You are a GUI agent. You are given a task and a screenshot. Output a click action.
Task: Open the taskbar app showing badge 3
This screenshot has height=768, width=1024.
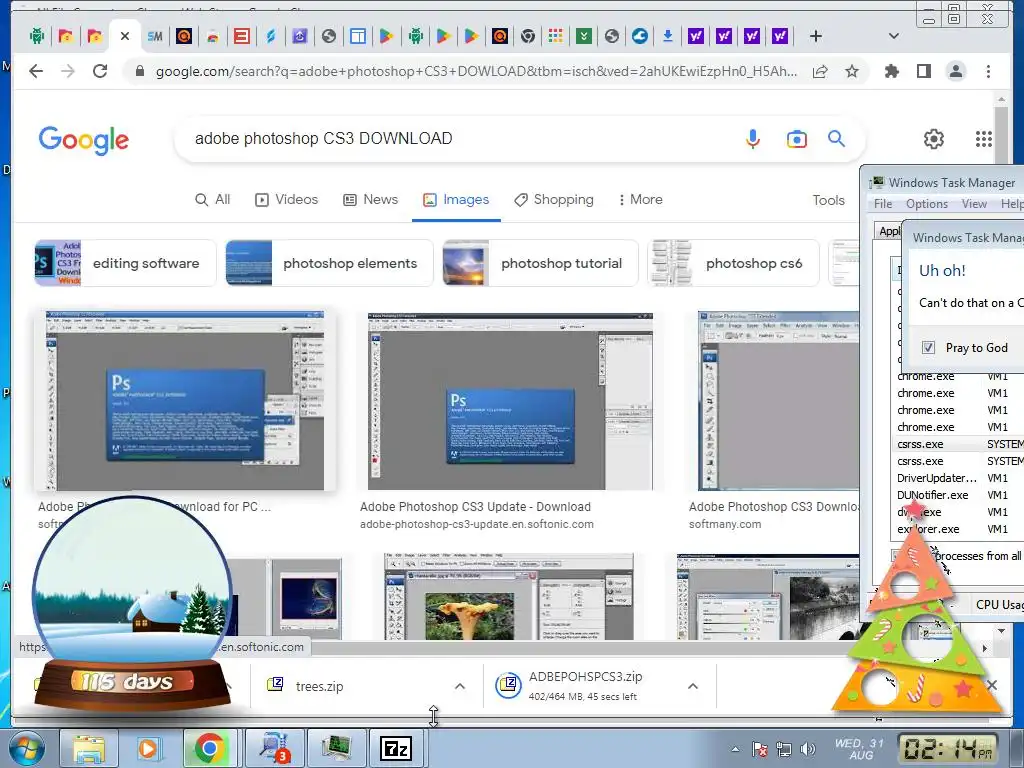pos(274,748)
